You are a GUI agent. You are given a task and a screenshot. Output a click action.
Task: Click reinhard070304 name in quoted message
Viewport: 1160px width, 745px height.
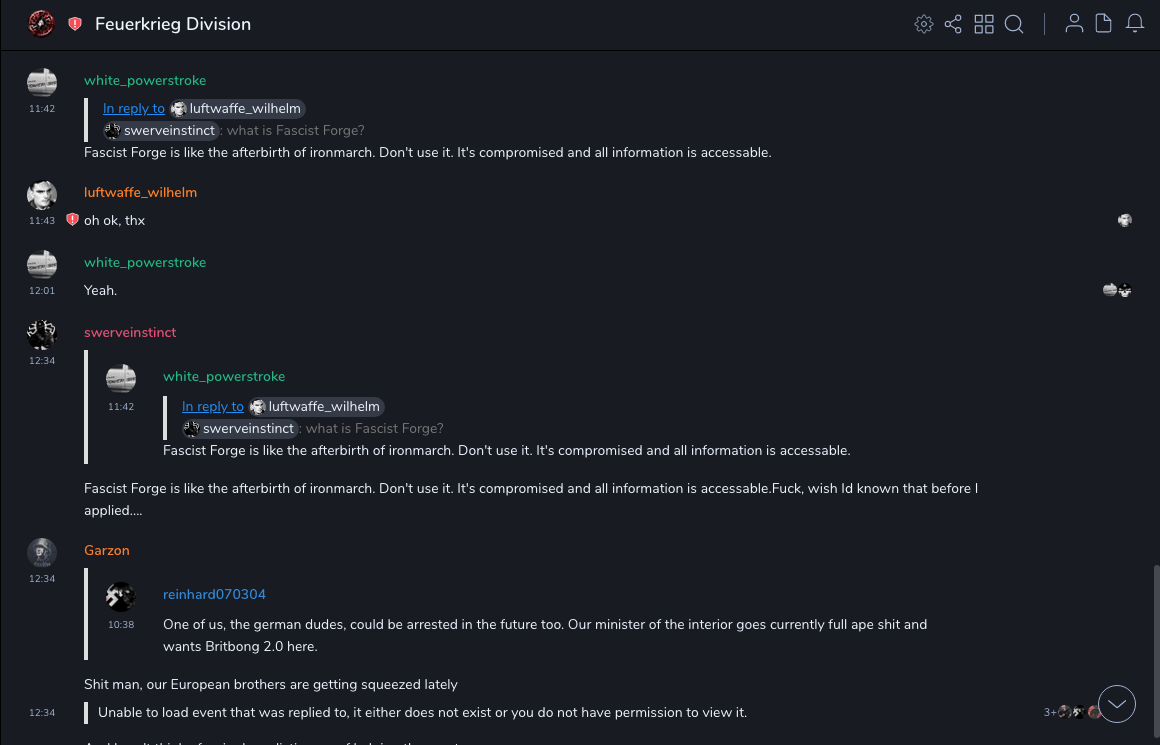pyautogui.click(x=214, y=595)
